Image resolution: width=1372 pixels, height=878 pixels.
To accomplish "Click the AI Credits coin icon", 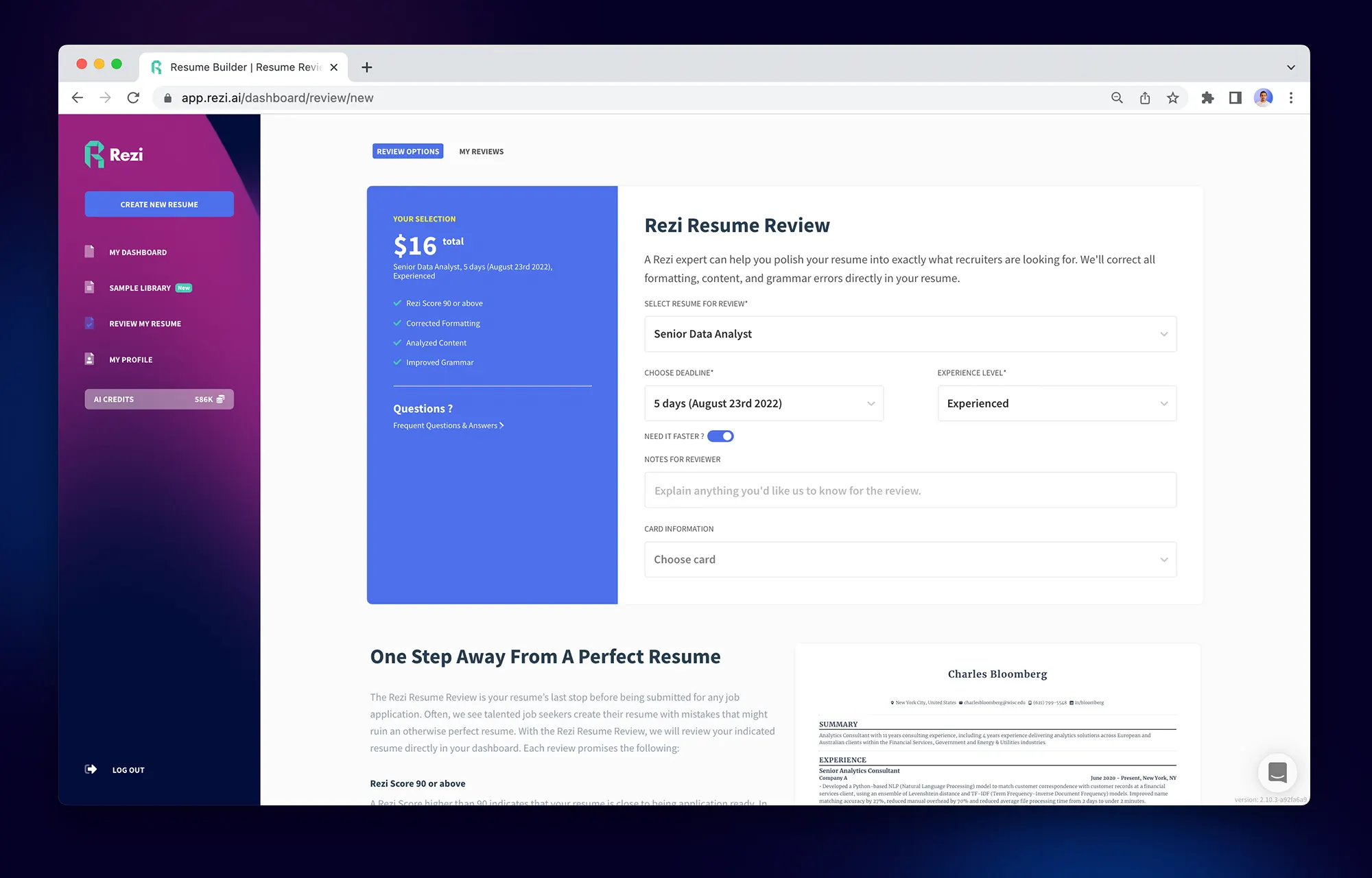I will tap(221, 399).
